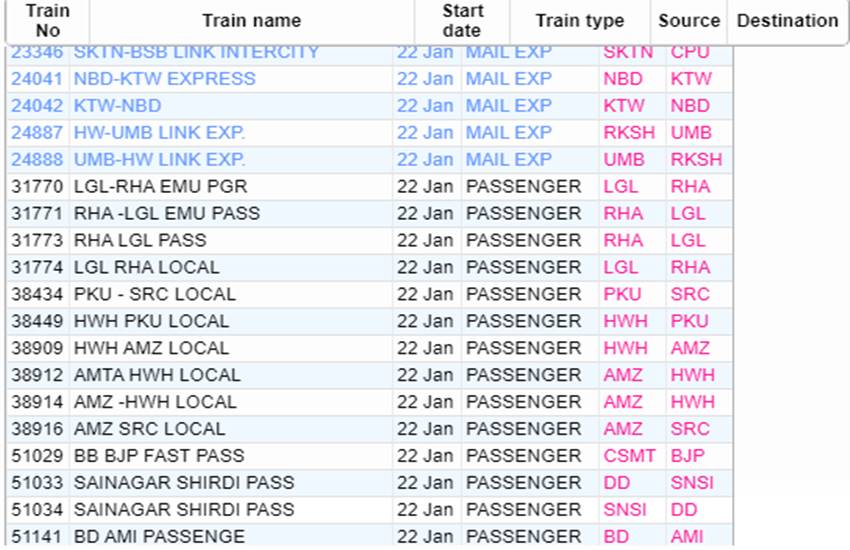The height and width of the screenshot is (550, 850).
Task: Click destination station KTW of train 24041
Action: tap(691, 79)
